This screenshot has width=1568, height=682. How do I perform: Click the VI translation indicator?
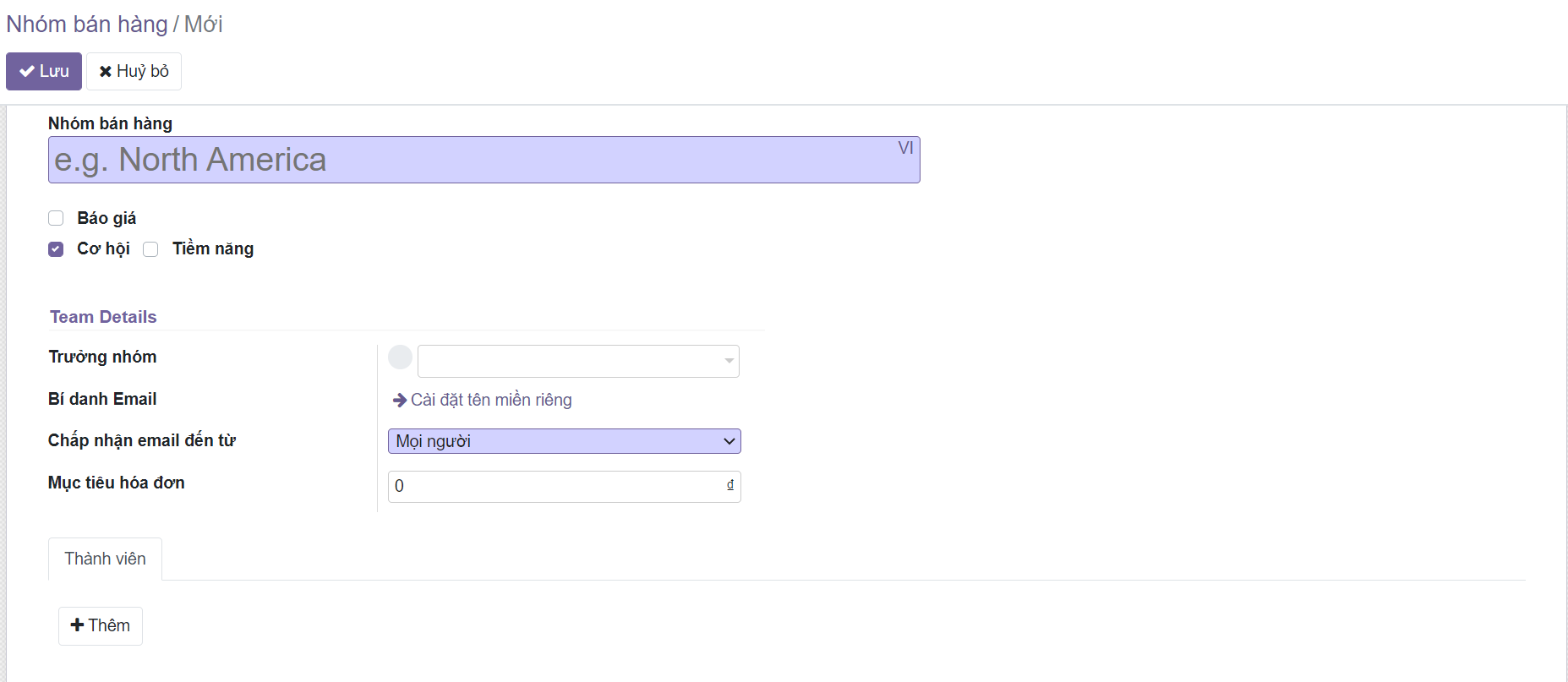click(x=905, y=149)
